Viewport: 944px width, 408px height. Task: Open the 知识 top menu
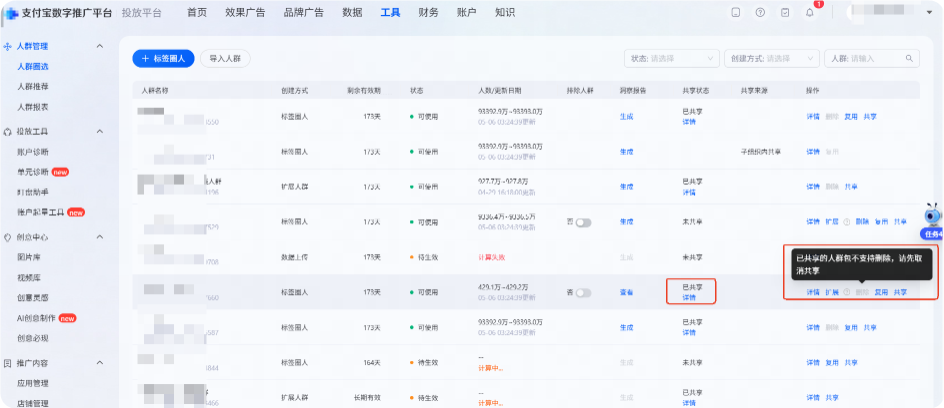pos(505,13)
